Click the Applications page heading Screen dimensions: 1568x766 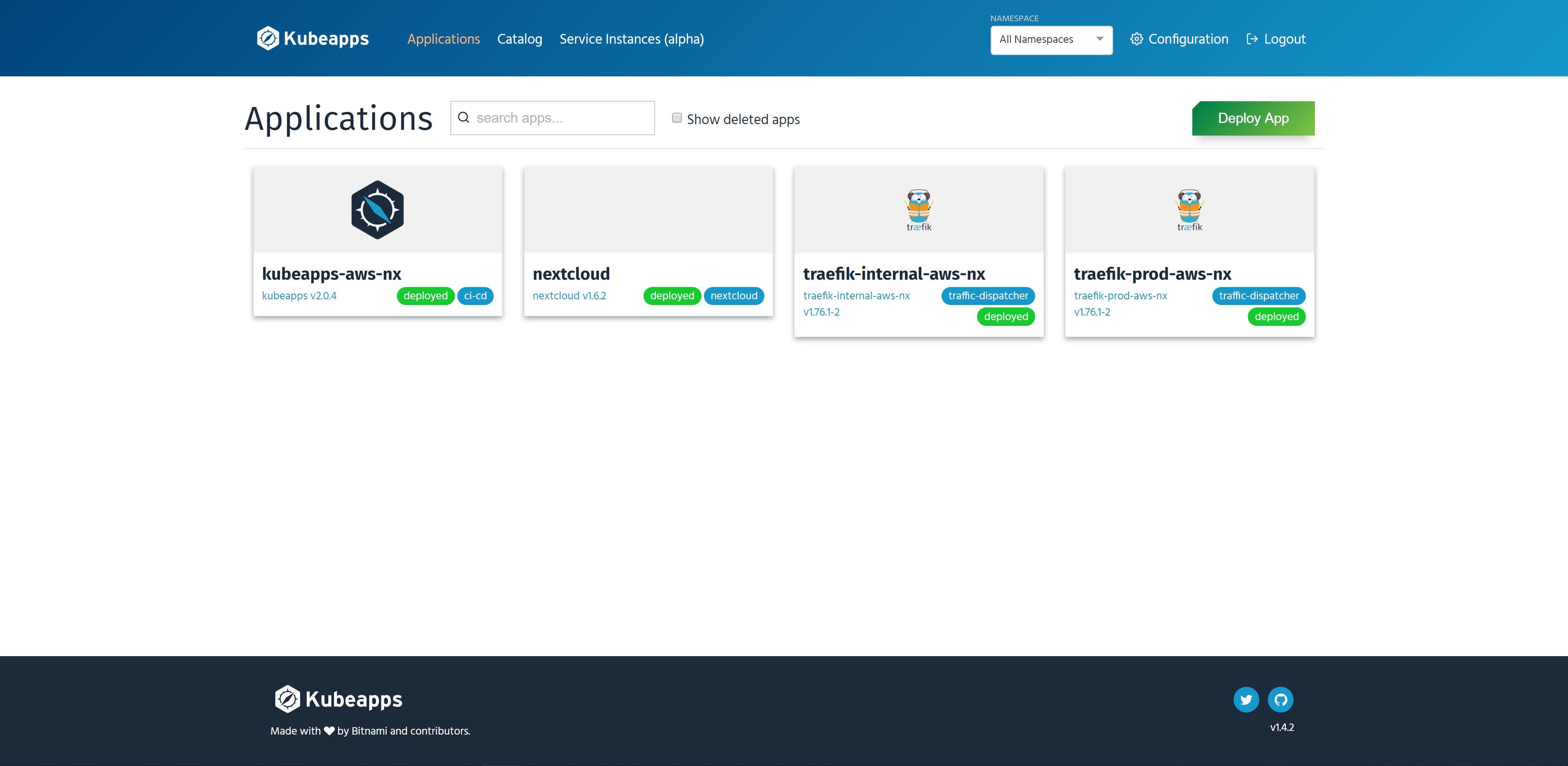point(339,118)
